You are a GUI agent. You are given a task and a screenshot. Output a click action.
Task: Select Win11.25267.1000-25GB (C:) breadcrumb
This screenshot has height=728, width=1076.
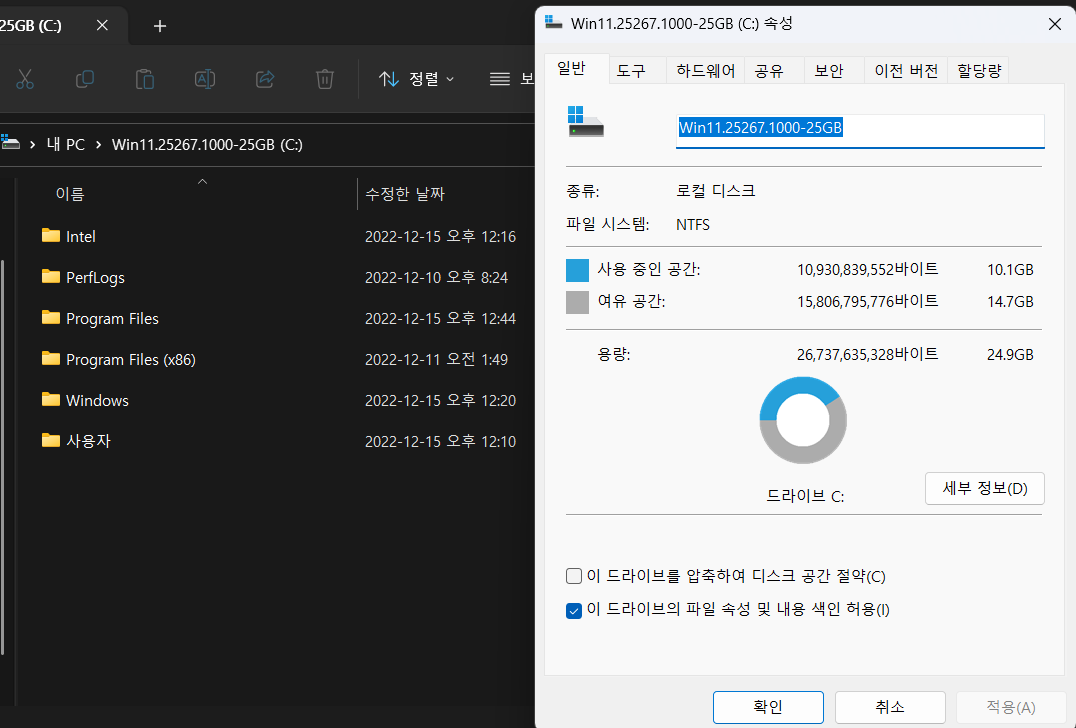click(207, 145)
